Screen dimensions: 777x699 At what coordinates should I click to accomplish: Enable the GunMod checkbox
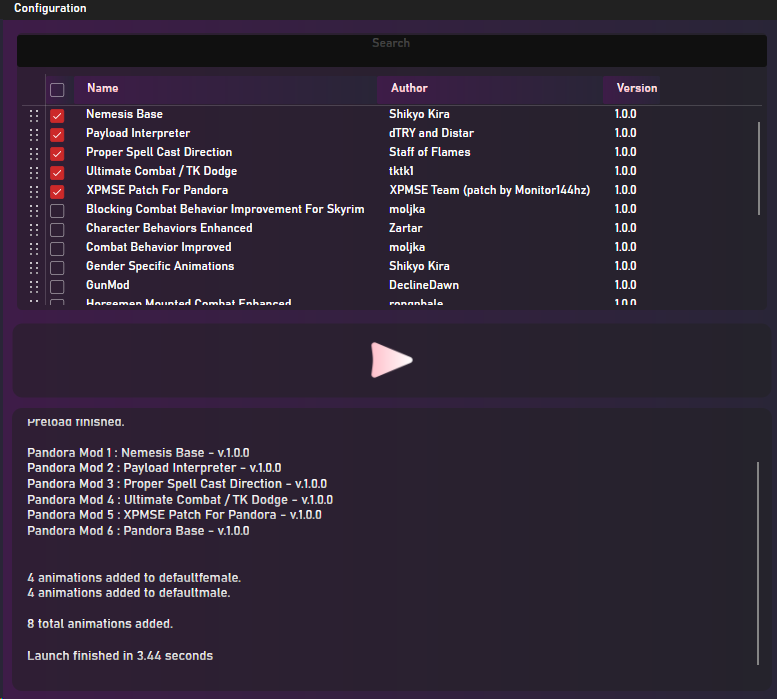tap(57, 287)
